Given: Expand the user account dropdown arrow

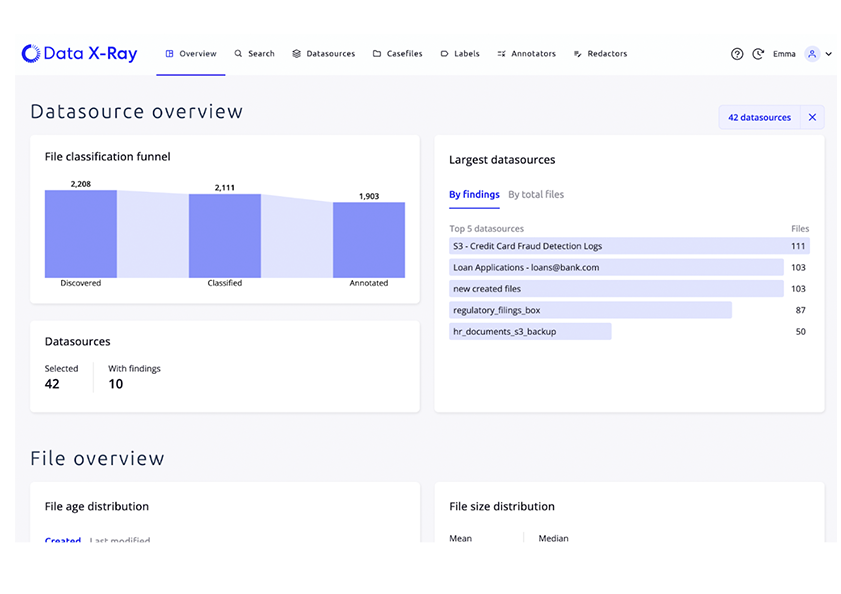Looking at the screenshot, I should (829, 54).
